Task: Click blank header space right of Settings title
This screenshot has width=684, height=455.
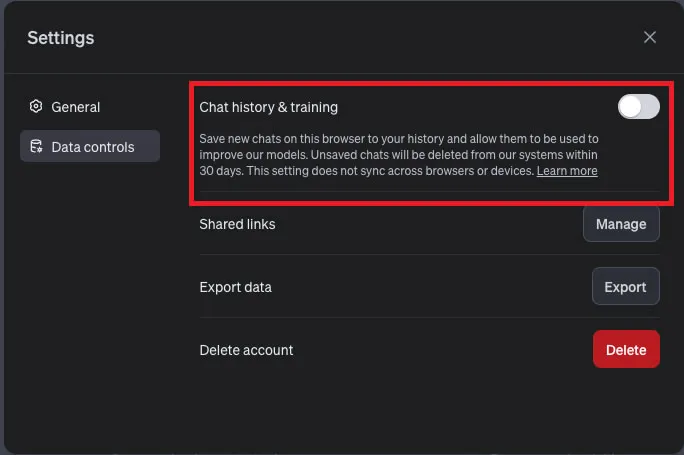Action: (350, 38)
